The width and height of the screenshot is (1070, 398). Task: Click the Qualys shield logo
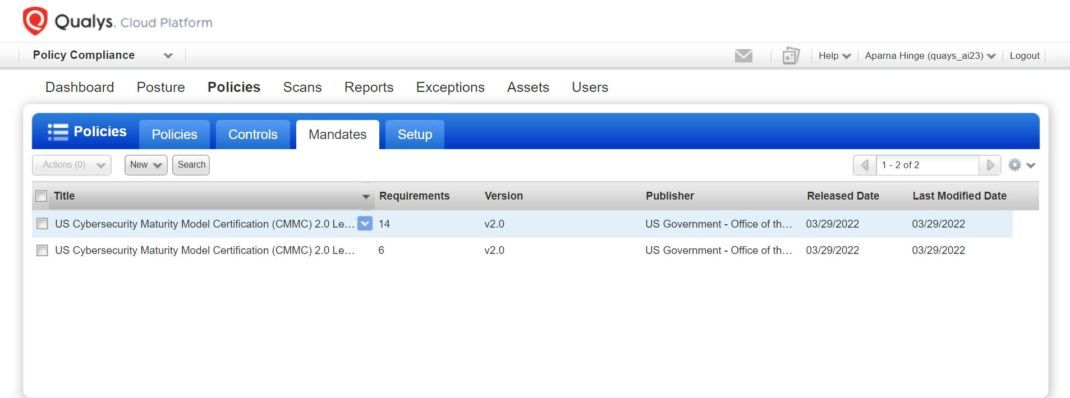click(35, 20)
